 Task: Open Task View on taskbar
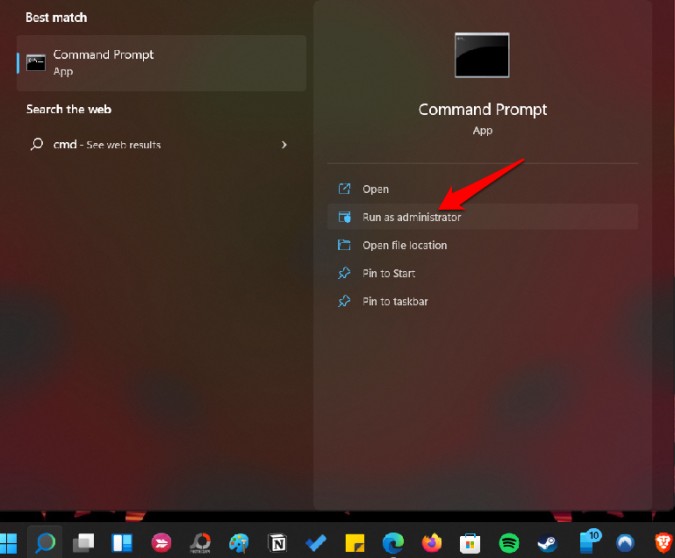pyautogui.click(x=84, y=542)
